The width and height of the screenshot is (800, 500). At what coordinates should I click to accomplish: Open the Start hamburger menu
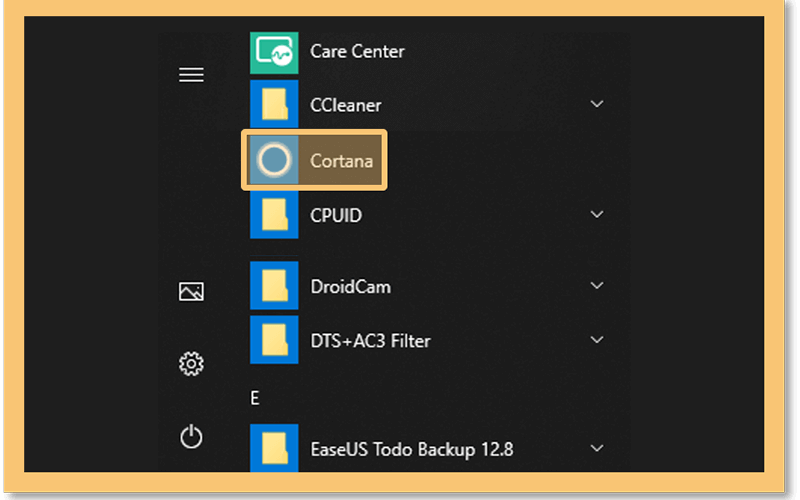tap(191, 75)
